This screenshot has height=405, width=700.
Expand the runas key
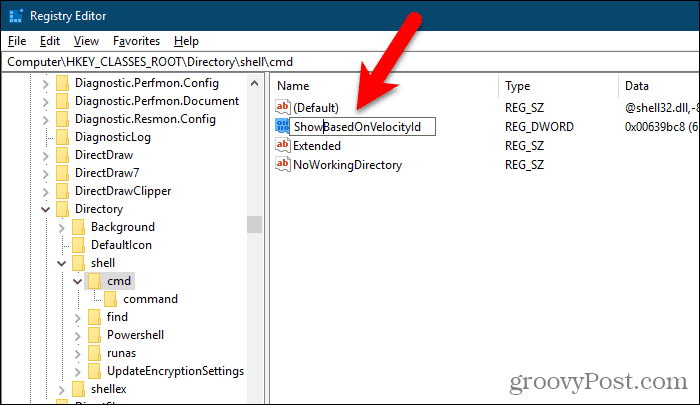pyautogui.click(x=78, y=353)
